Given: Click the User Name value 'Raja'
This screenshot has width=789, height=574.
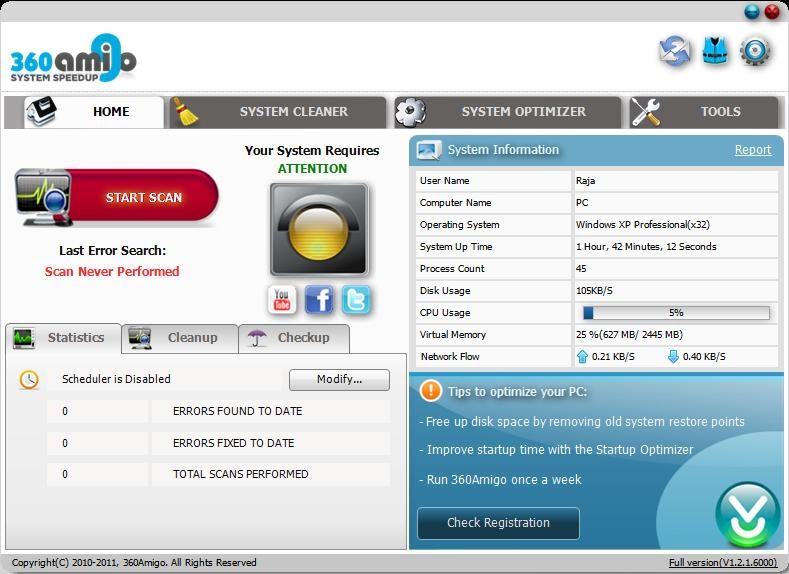Looking at the screenshot, I should click(586, 181).
